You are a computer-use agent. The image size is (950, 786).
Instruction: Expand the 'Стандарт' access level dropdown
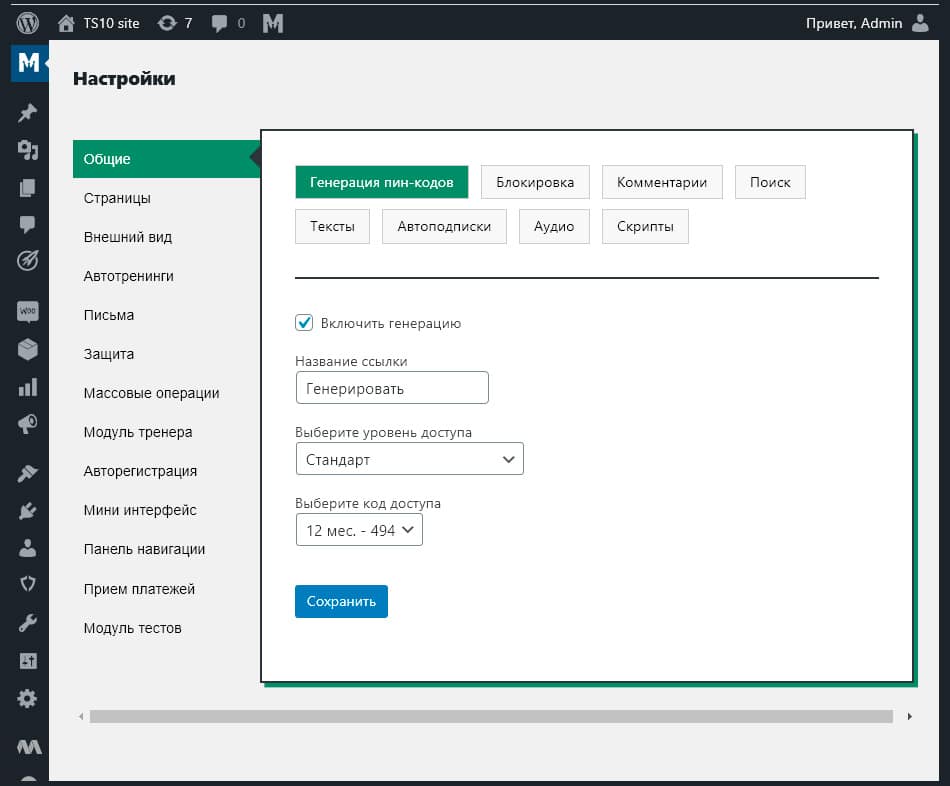(x=409, y=460)
